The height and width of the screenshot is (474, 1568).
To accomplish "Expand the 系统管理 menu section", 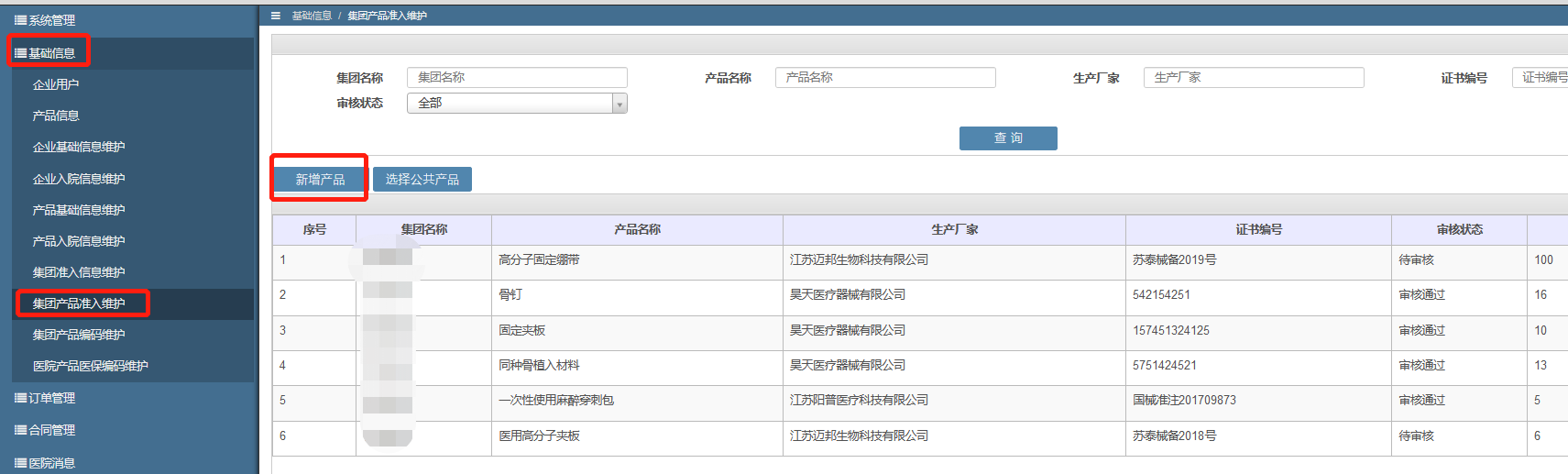I will point(45,20).
